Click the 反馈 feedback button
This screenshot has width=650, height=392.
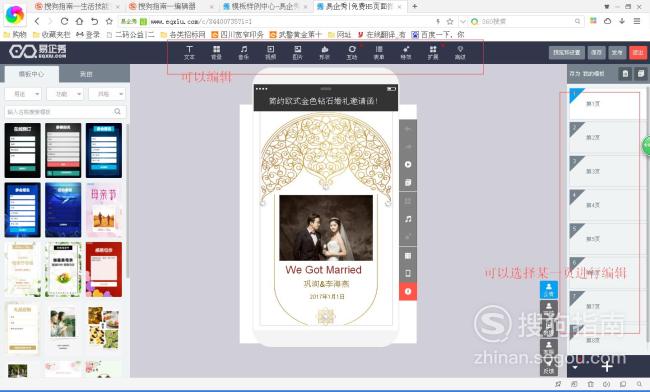(548, 368)
